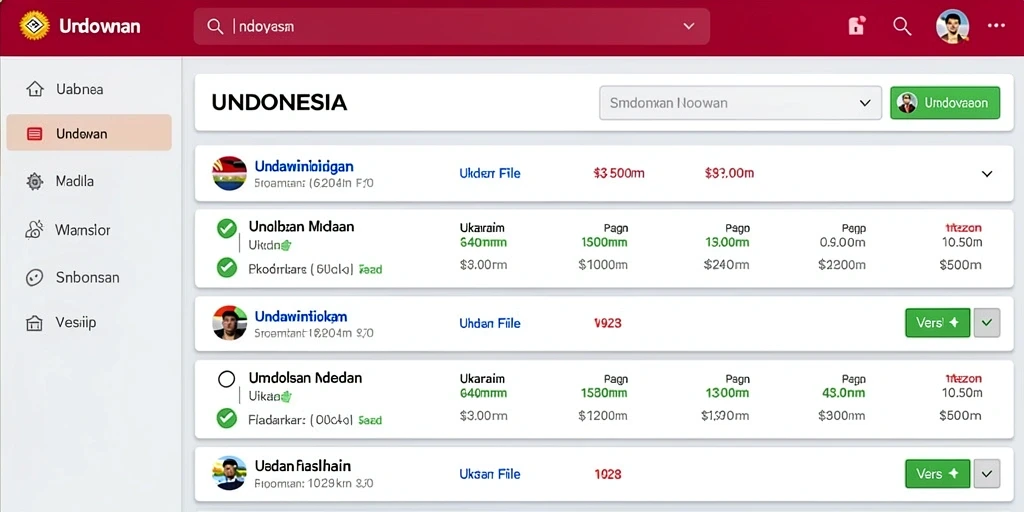Click the green Undovaaon button

click(945, 103)
